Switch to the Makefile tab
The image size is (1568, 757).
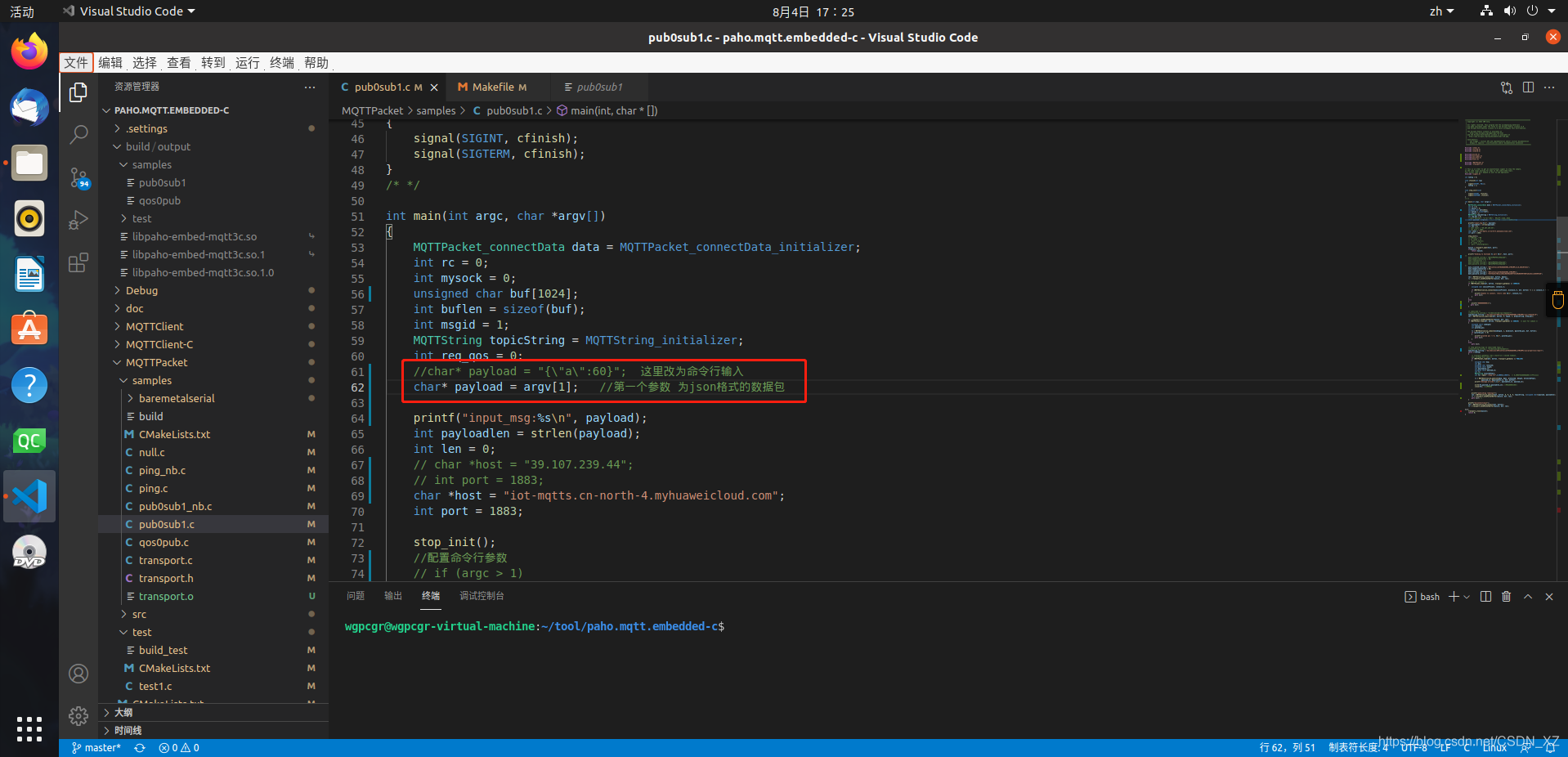[x=493, y=87]
